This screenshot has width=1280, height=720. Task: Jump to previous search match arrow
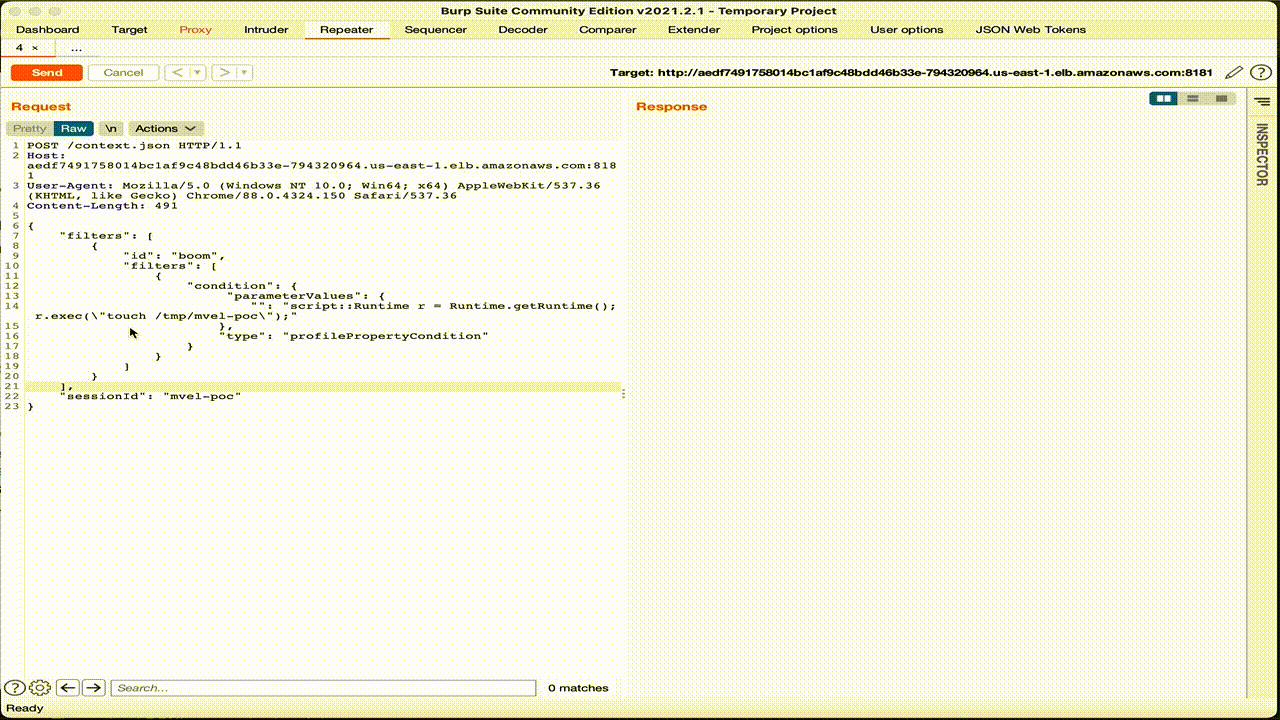68,688
